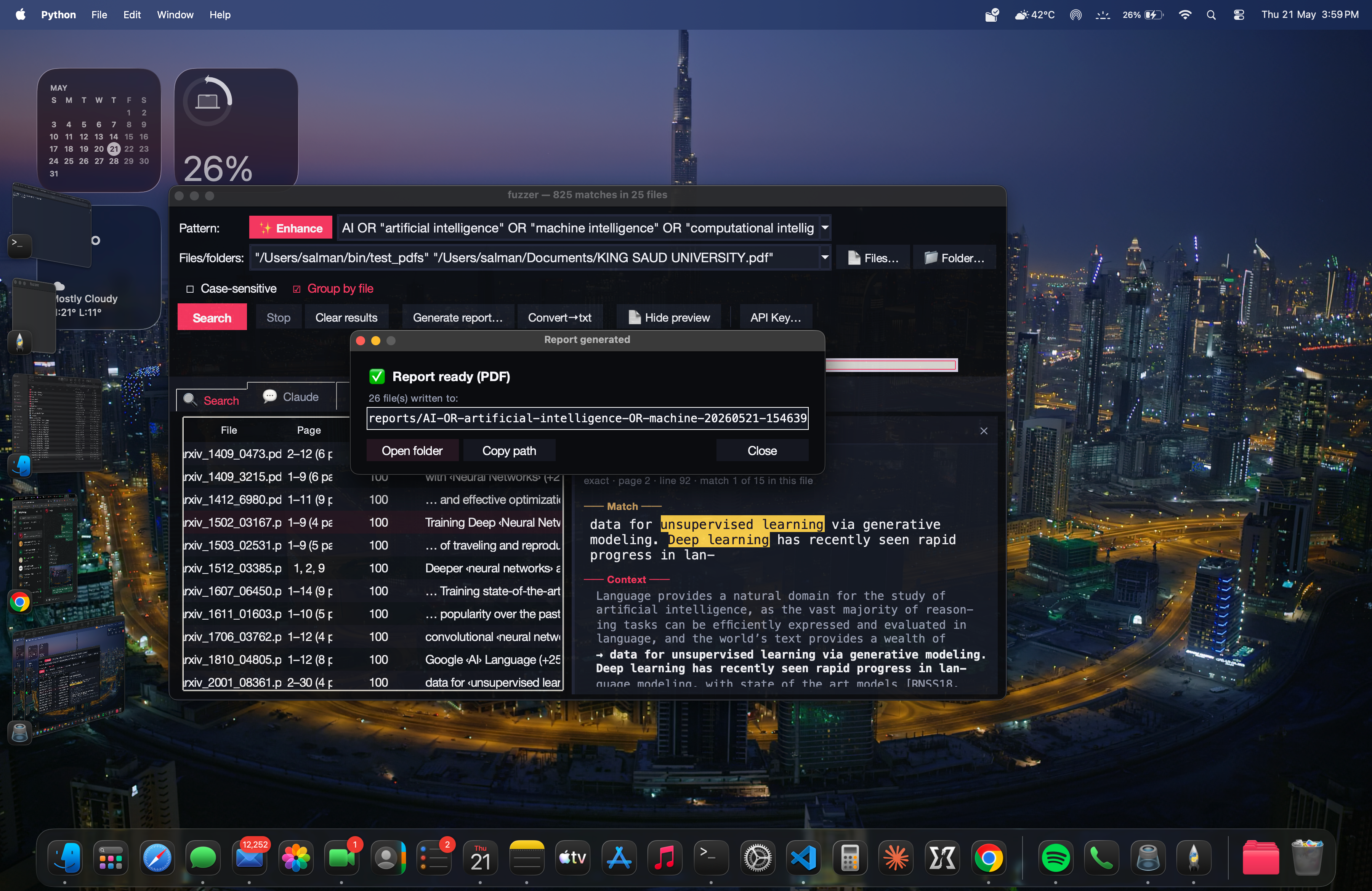Click Hide preview button

[x=669, y=317]
